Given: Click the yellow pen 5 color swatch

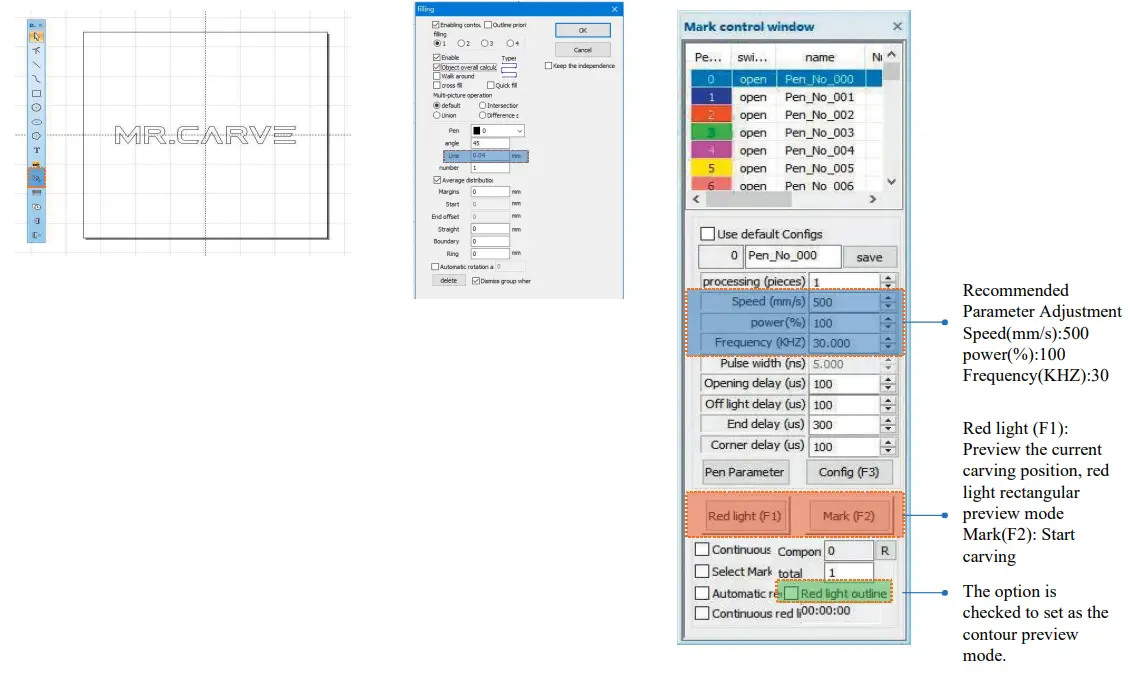Looking at the screenshot, I should click(711, 168).
